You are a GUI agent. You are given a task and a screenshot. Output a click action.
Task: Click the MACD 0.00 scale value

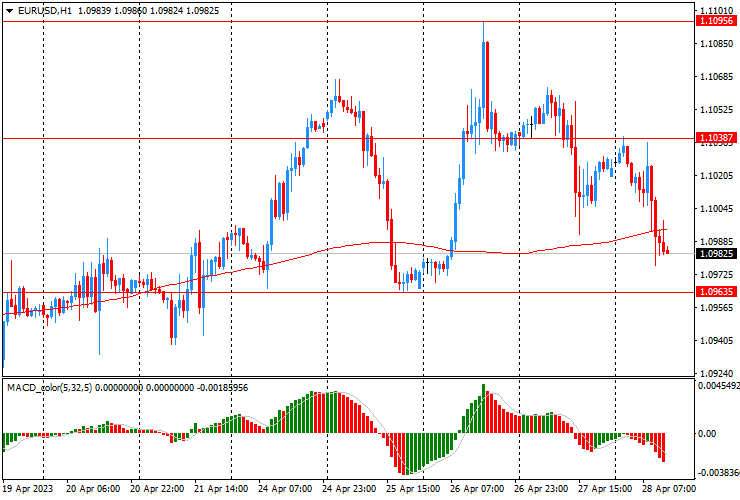[706, 433]
